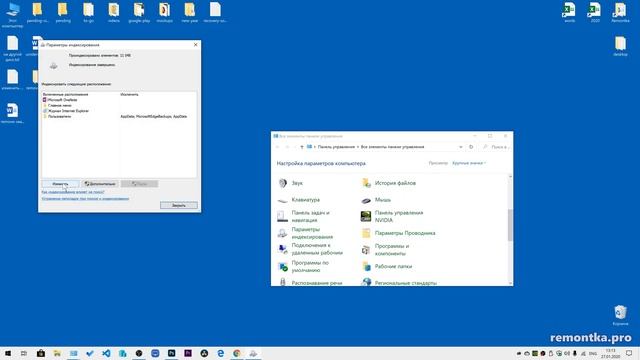Select Этот компьютер desktop icon
The width and height of the screenshot is (640, 360).
click(12, 15)
